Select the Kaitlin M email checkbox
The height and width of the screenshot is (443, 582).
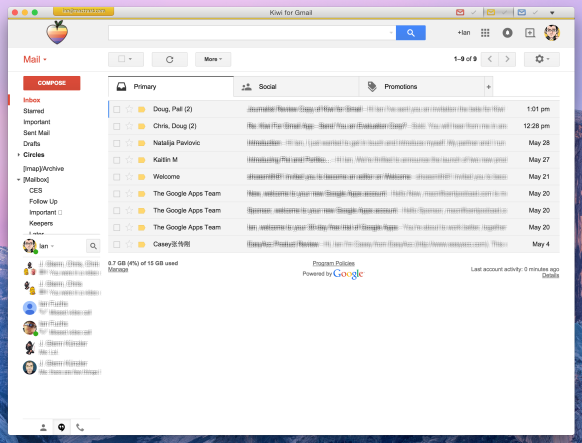[x=117, y=160]
